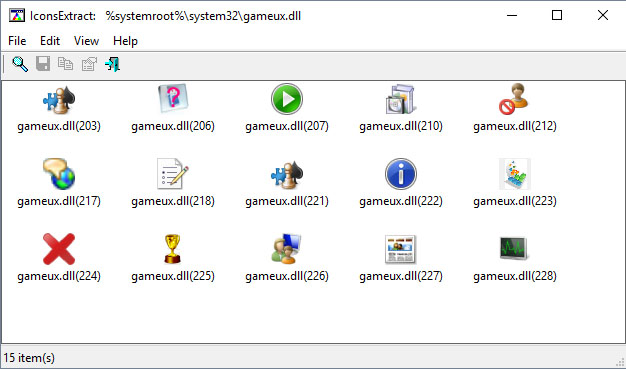The image size is (626, 369).
Task: Minimize the IconsExtract window
Action: [511, 16]
